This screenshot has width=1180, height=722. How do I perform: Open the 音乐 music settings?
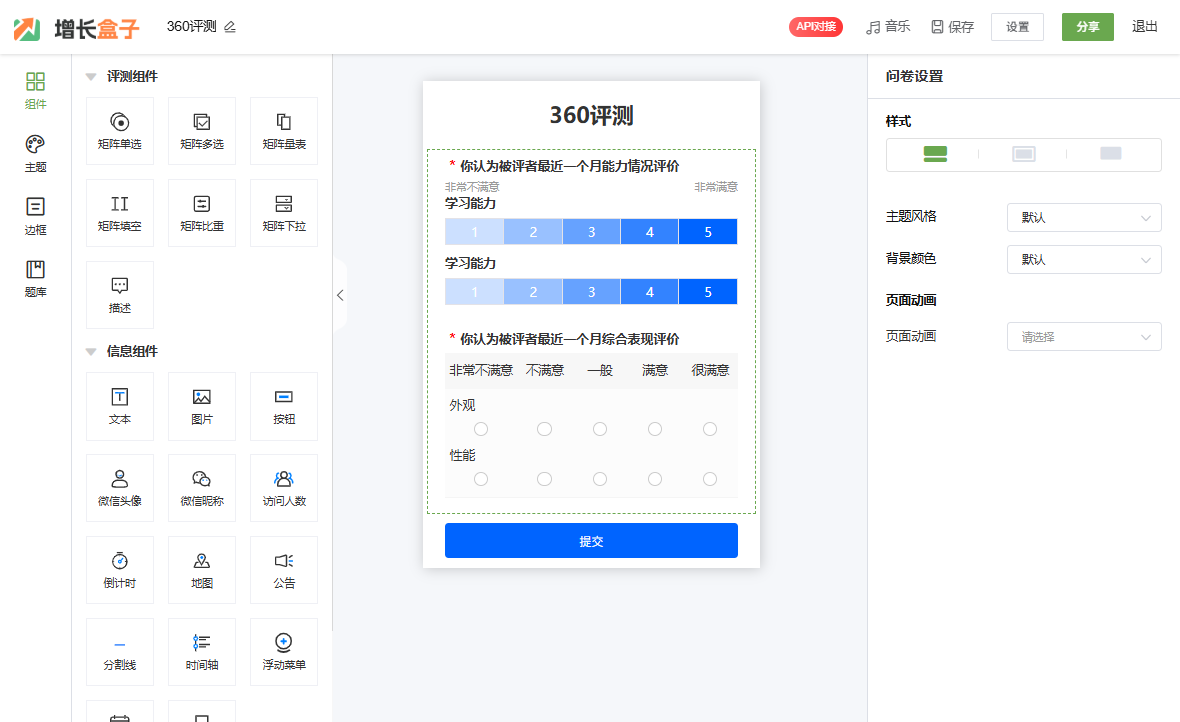click(888, 27)
